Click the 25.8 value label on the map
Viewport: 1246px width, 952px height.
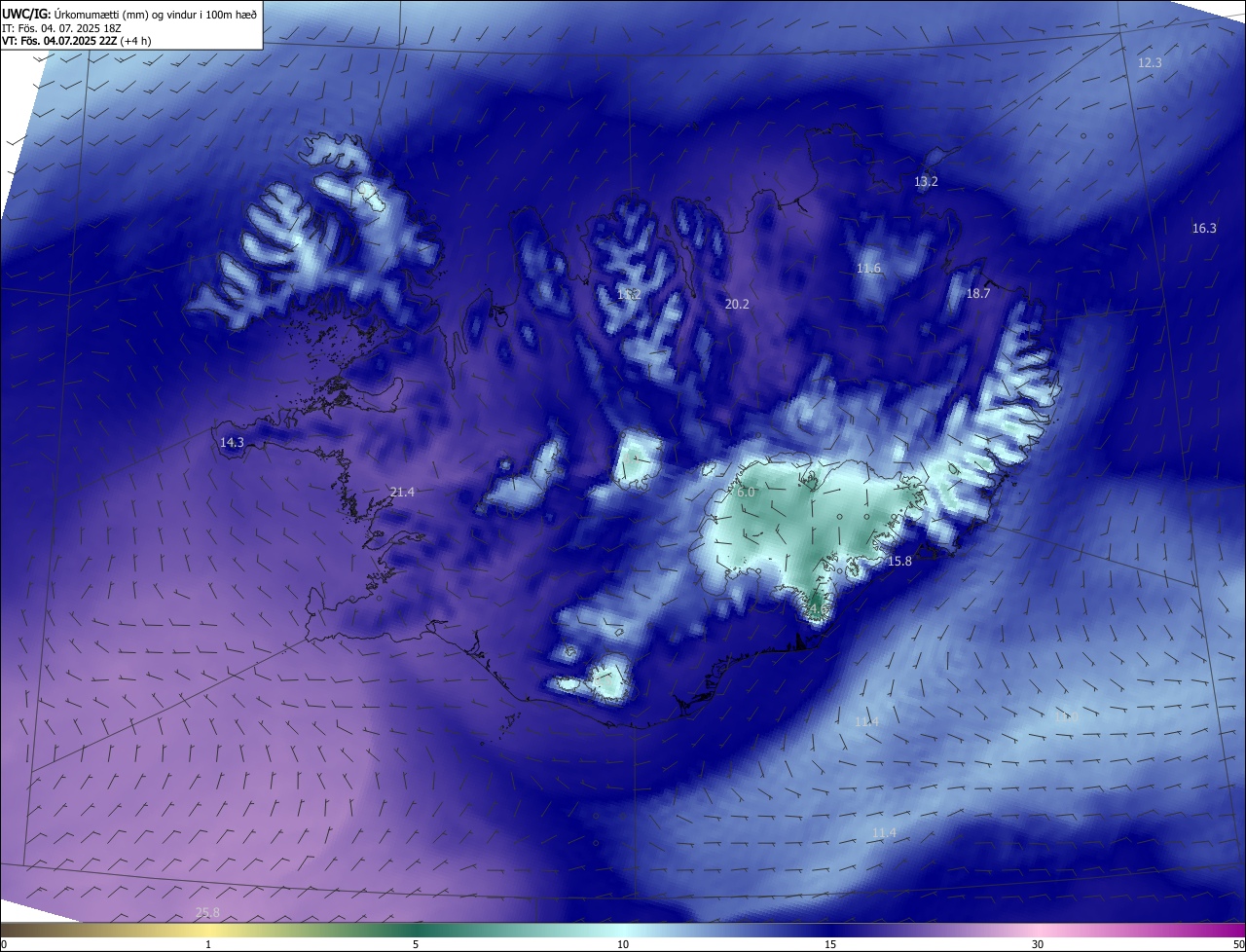click(x=207, y=912)
